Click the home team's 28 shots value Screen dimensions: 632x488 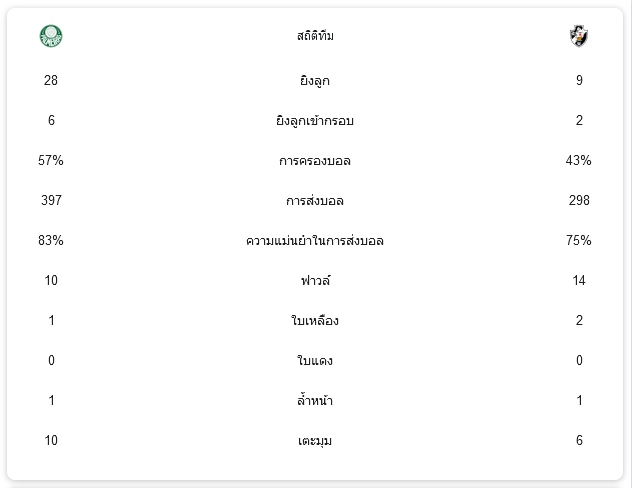pos(51,80)
